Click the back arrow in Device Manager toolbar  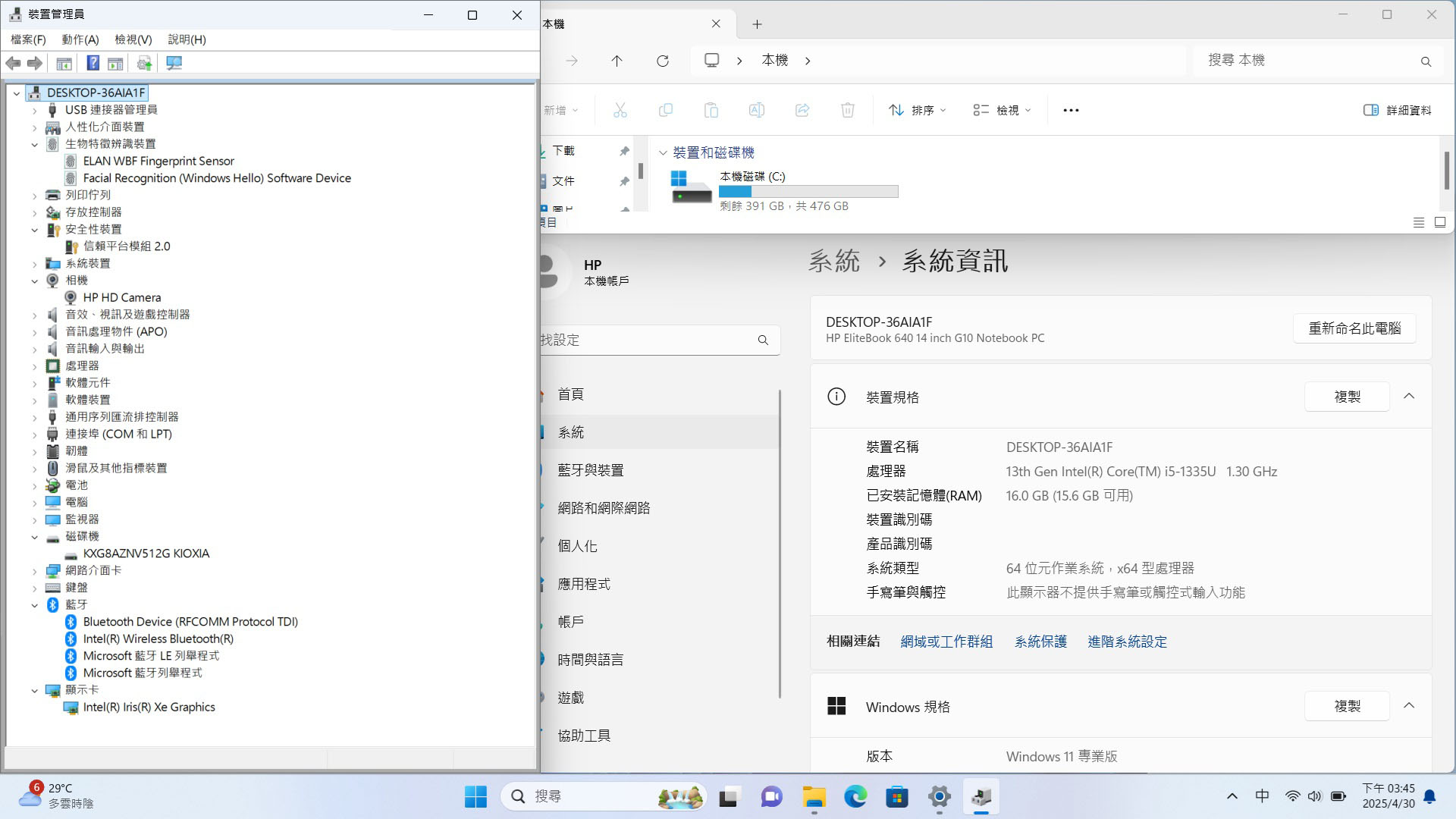pyautogui.click(x=13, y=63)
